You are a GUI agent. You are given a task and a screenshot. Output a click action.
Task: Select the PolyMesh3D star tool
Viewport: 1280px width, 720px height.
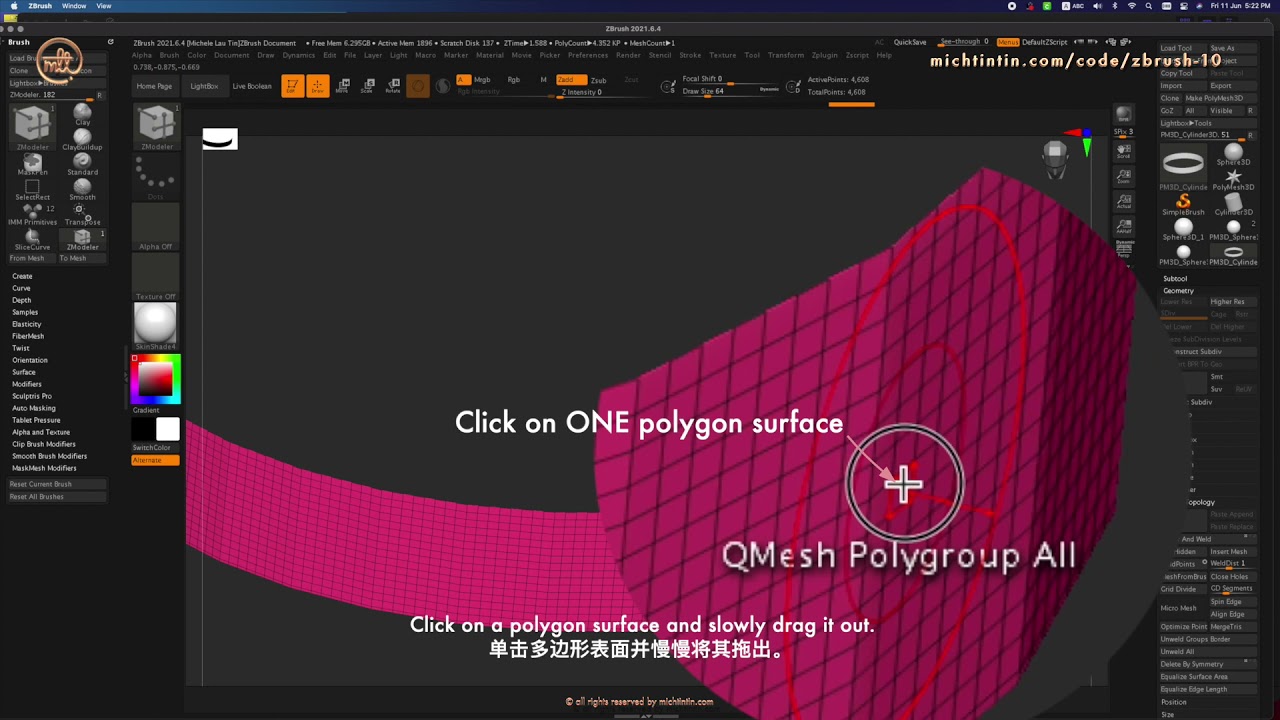[1233, 179]
